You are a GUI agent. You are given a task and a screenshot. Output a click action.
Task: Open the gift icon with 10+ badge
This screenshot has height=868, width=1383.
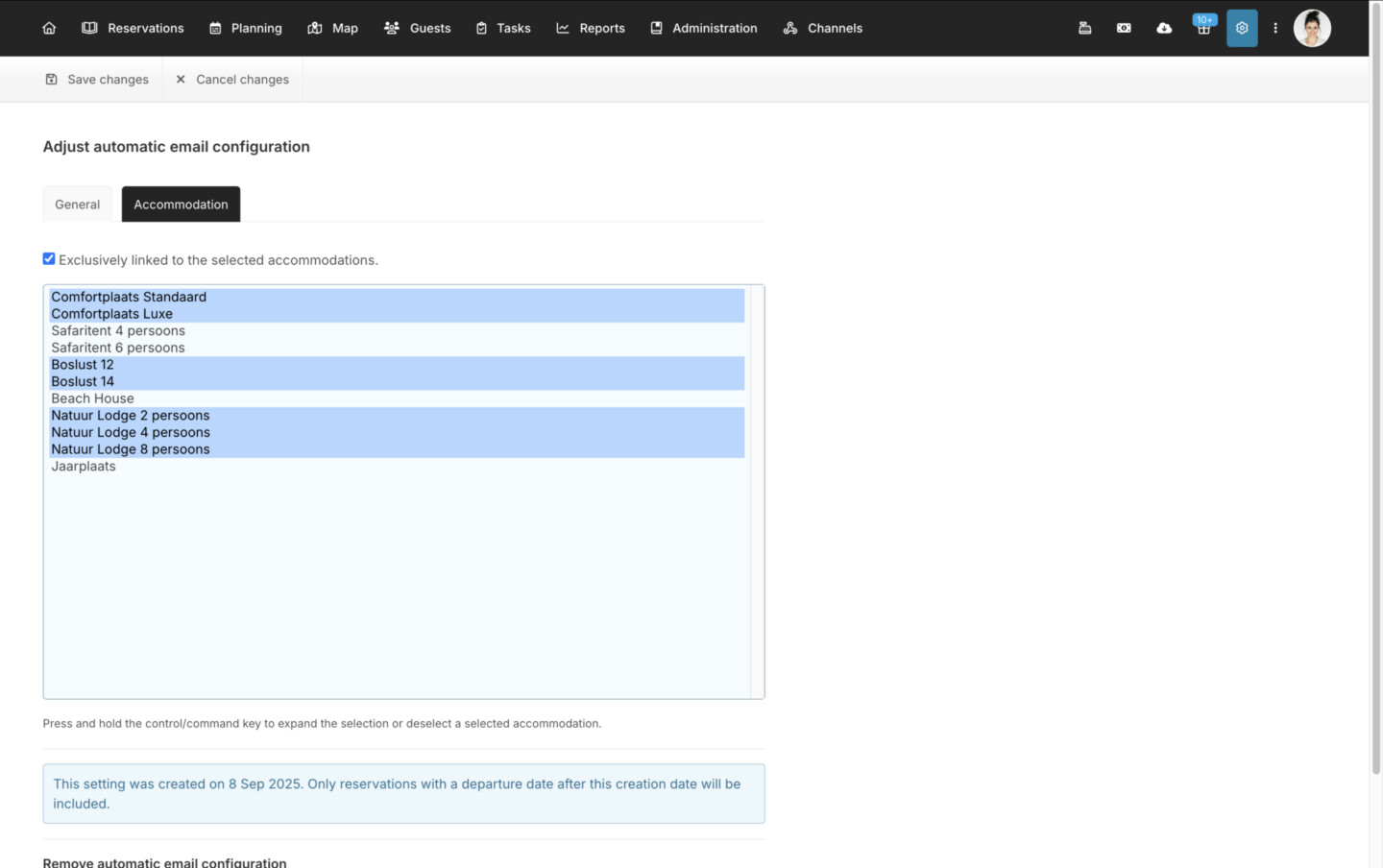tap(1203, 28)
